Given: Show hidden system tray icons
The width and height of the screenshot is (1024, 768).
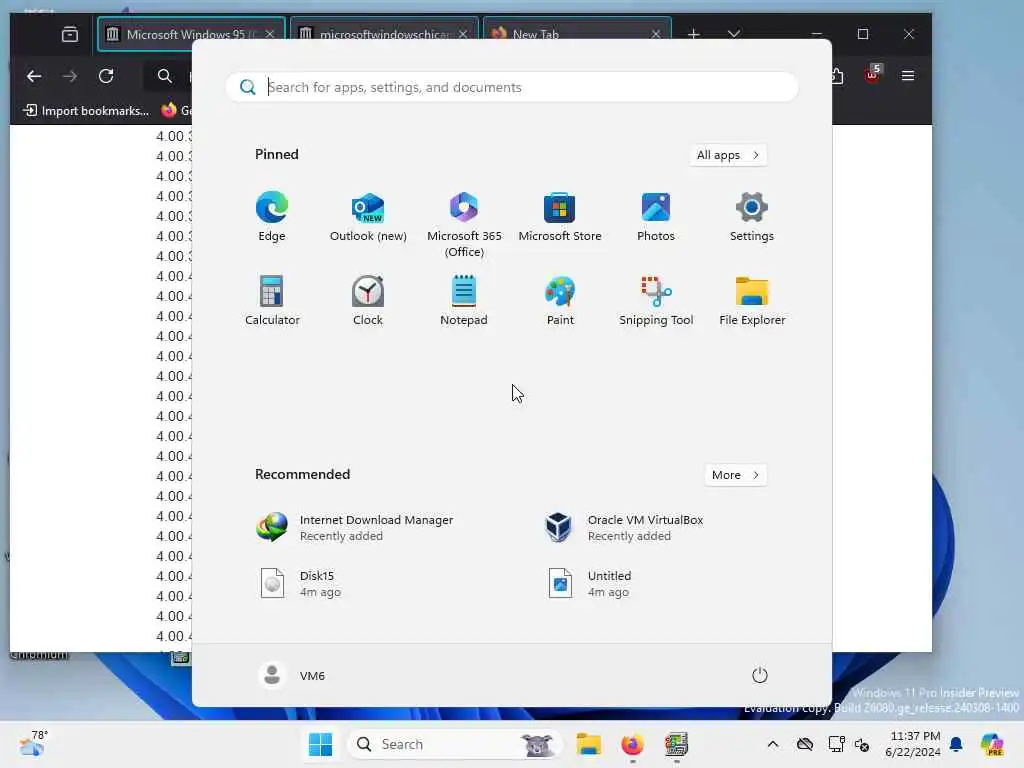Looking at the screenshot, I should pos(773,744).
